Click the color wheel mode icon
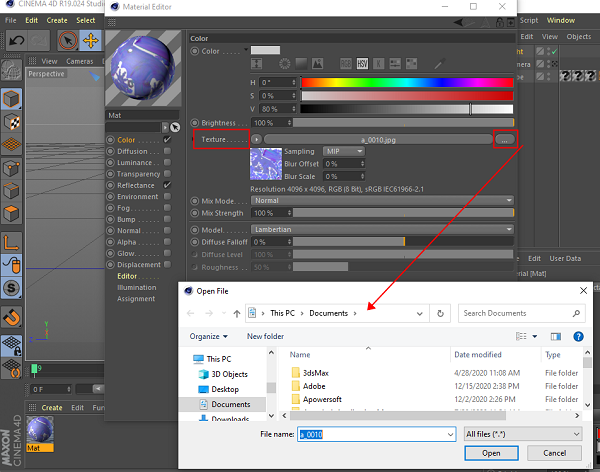The width and height of the screenshot is (600, 472). click(285, 64)
